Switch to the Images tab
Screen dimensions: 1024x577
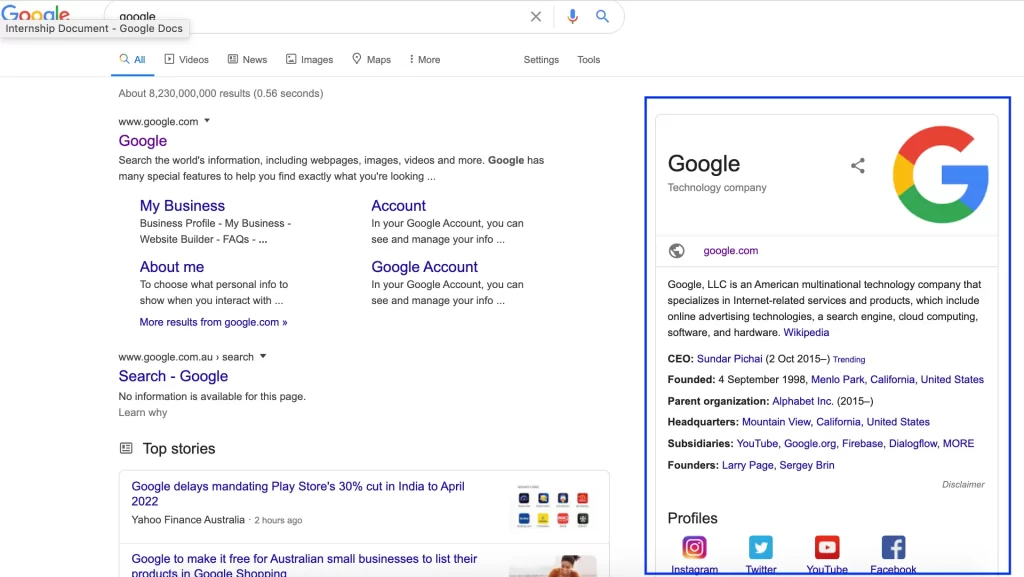(310, 59)
